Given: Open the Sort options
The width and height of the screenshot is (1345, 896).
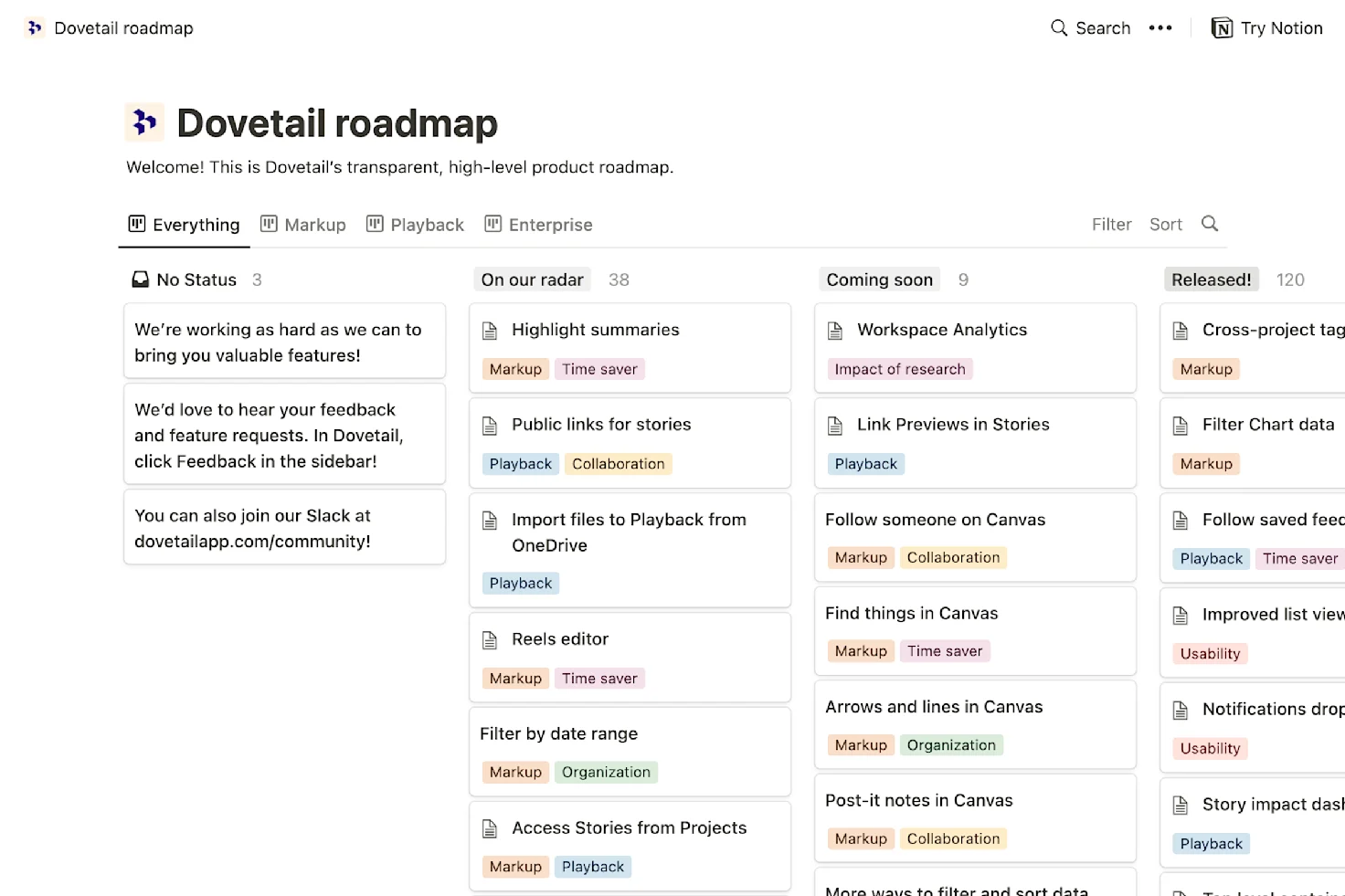Looking at the screenshot, I should tap(1165, 225).
